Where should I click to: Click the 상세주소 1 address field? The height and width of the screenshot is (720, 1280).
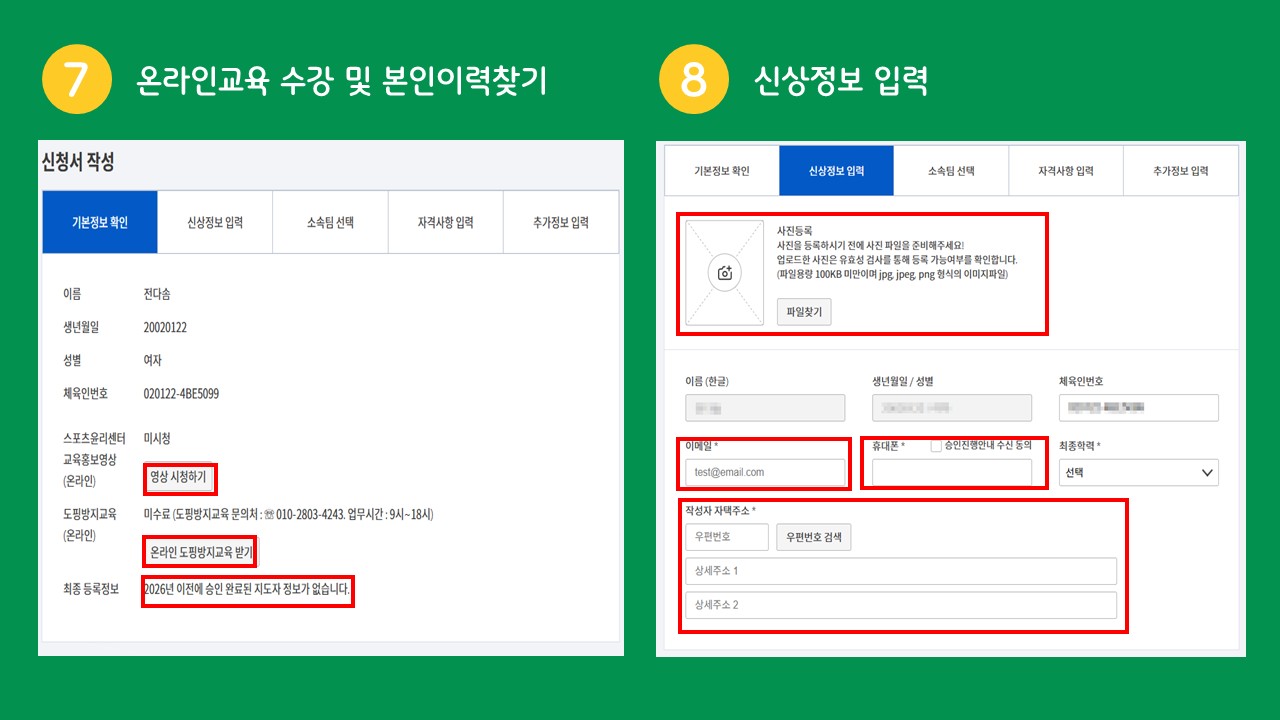(x=900, y=571)
